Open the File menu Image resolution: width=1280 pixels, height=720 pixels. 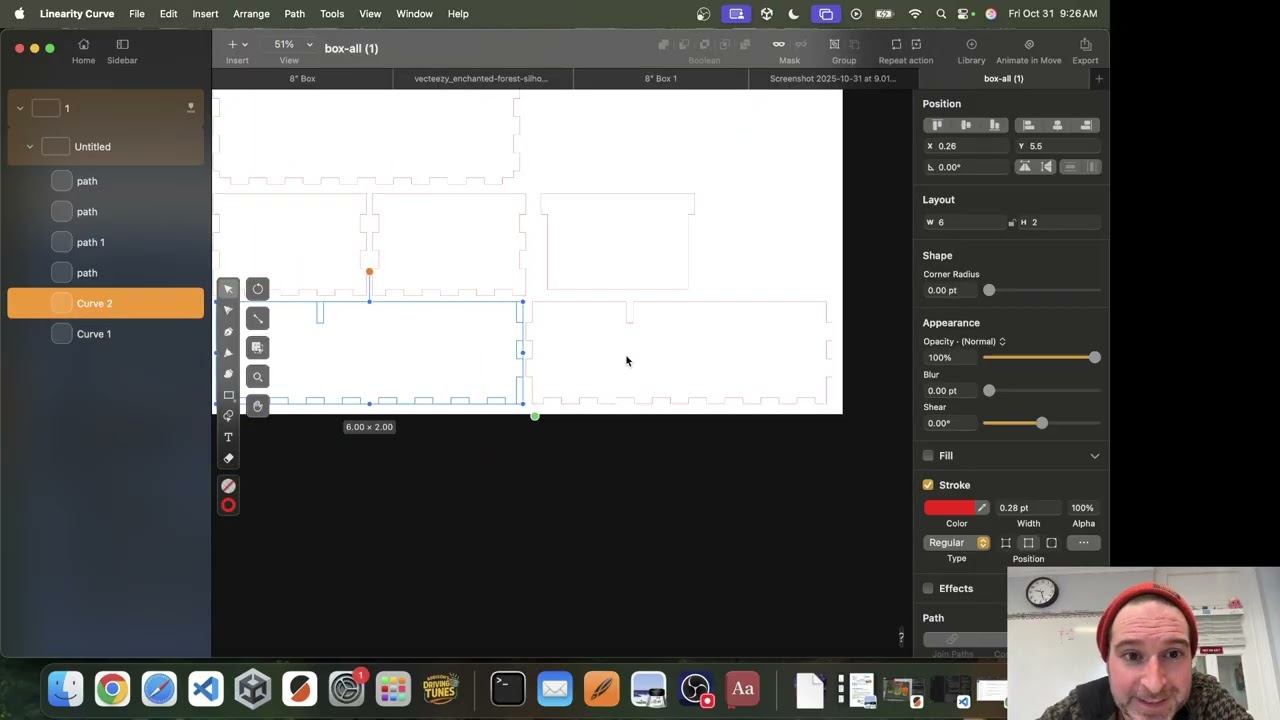137,14
